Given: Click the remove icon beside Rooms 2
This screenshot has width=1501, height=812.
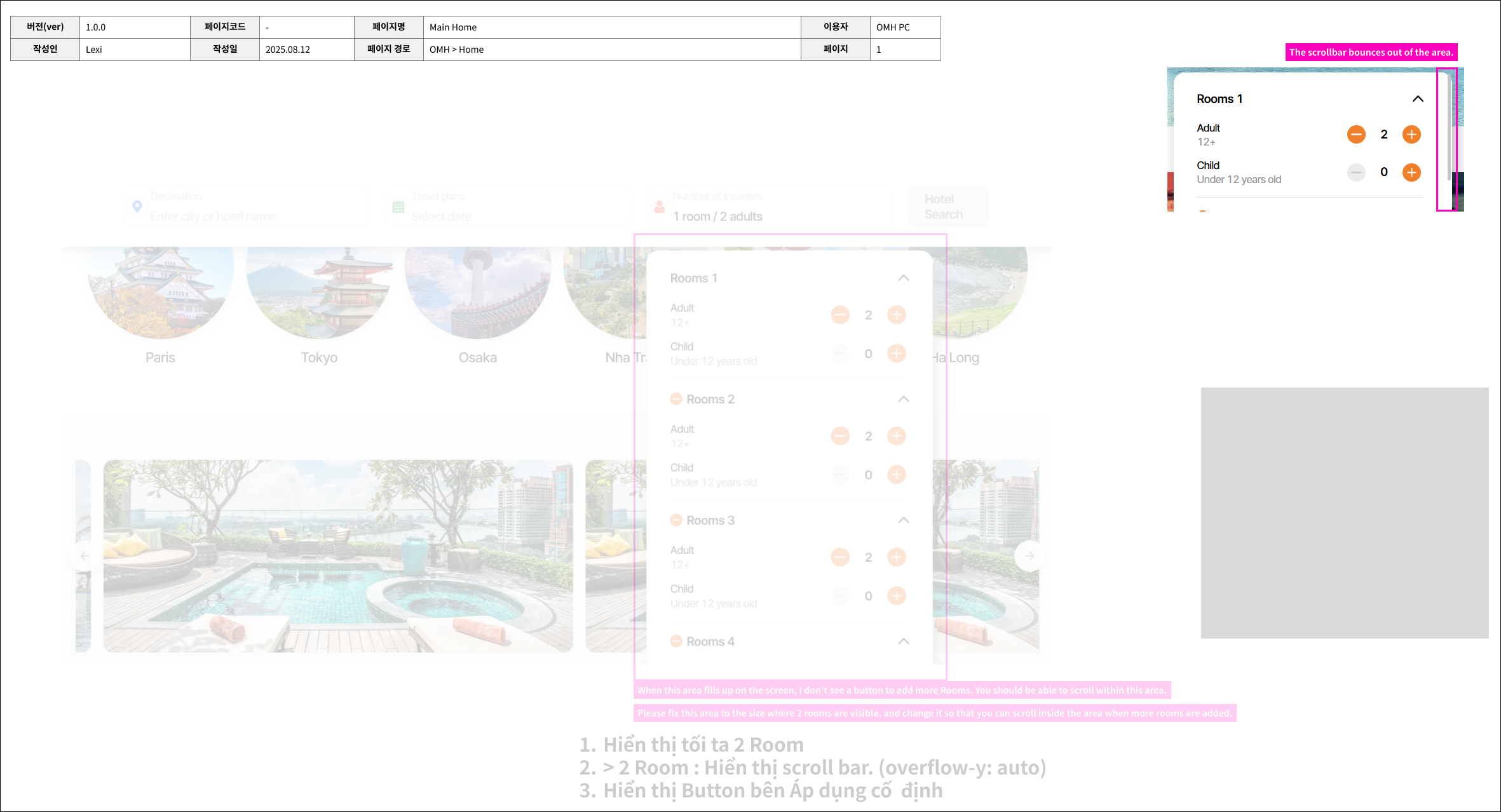Looking at the screenshot, I should (676, 399).
